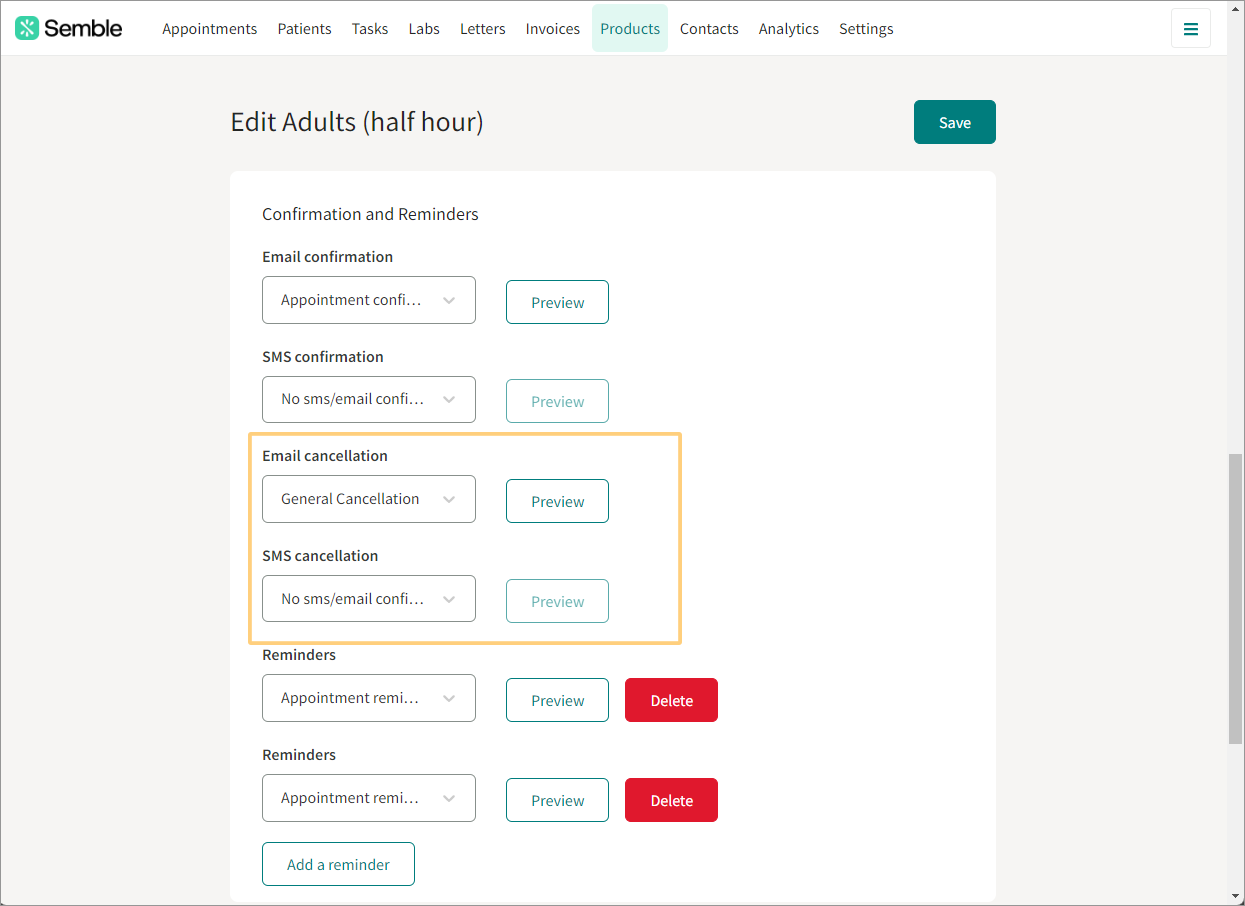Click the Add a reminder button
This screenshot has width=1245, height=906.
pos(338,864)
